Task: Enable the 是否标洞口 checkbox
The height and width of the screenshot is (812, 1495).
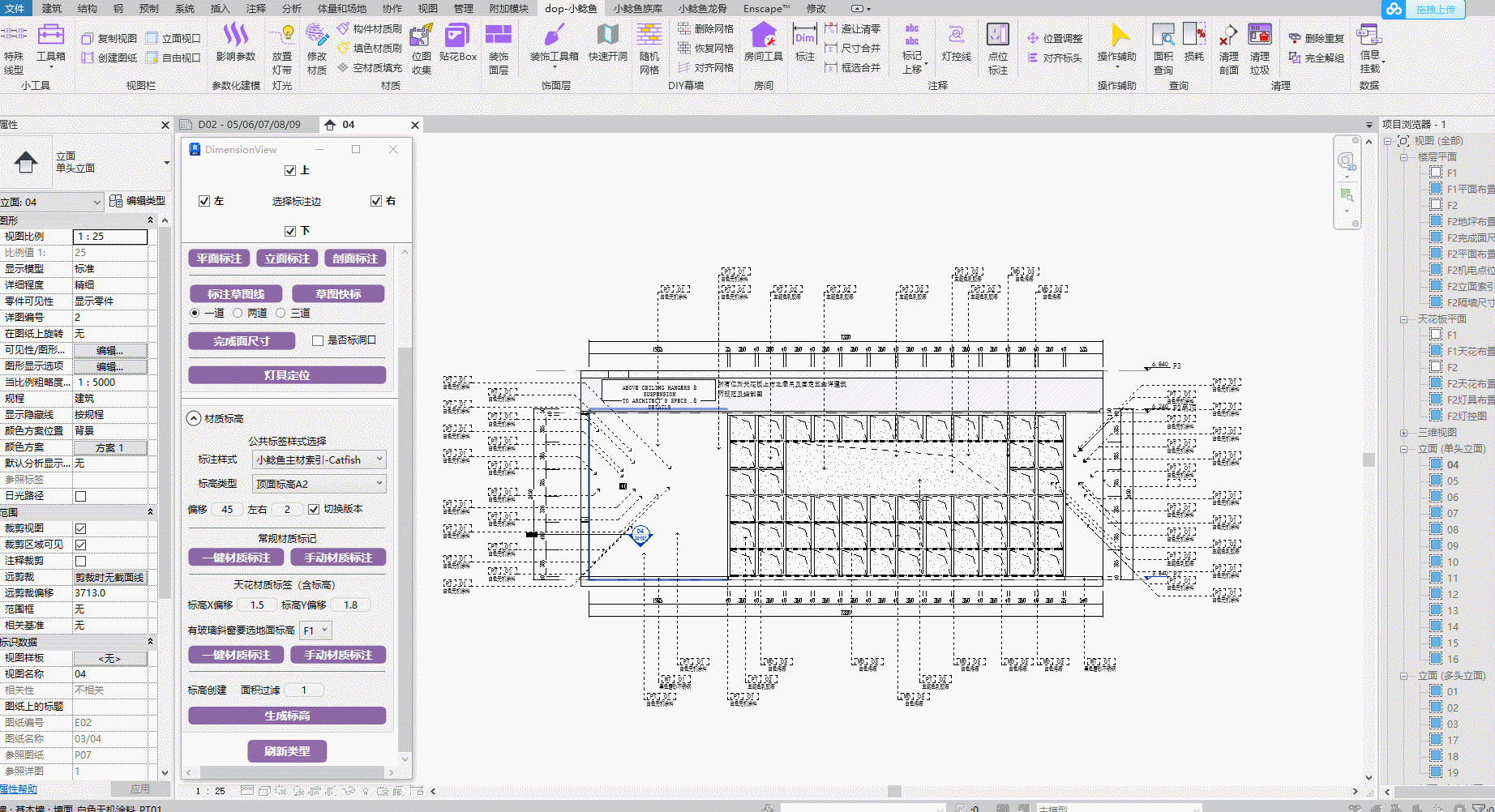Action: [x=318, y=341]
